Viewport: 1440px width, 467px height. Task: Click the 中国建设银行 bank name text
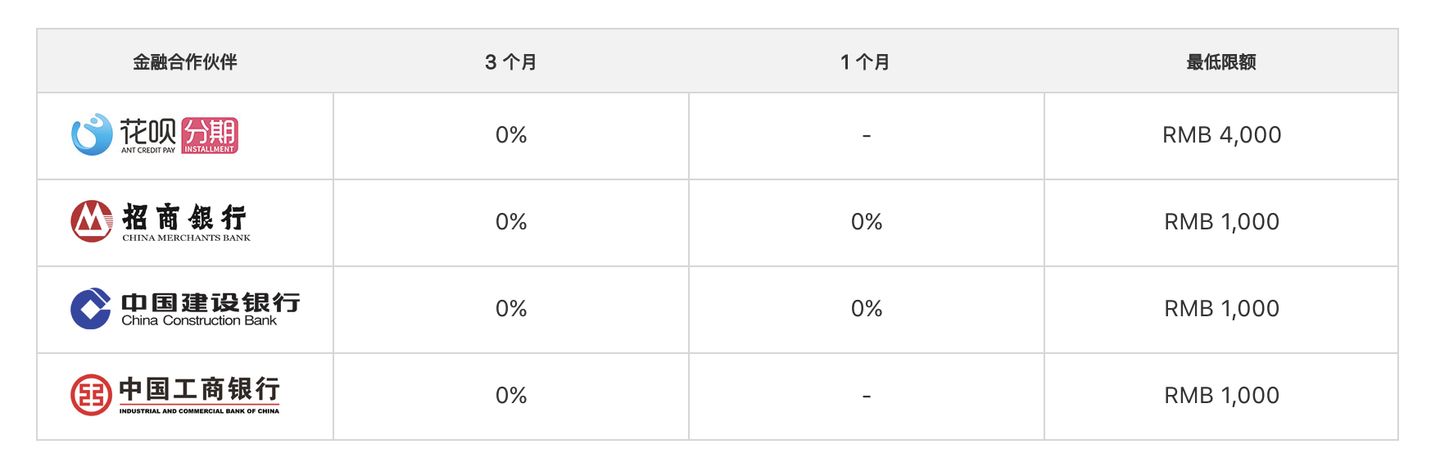[210, 302]
